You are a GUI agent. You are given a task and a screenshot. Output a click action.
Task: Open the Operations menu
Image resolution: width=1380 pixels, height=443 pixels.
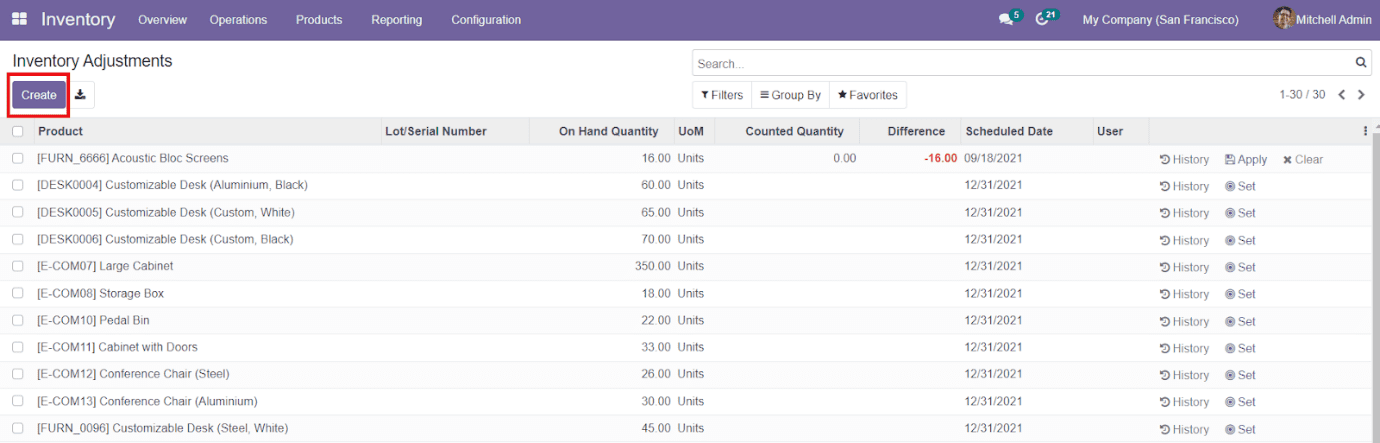pos(238,20)
